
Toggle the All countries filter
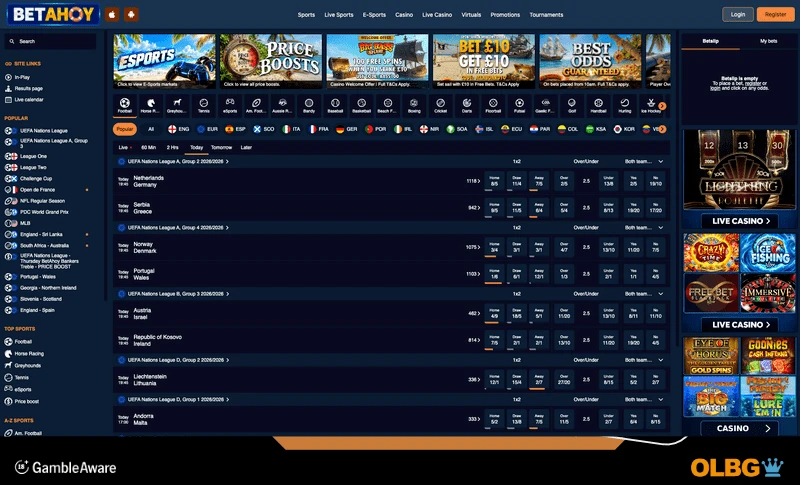point(151,129)
